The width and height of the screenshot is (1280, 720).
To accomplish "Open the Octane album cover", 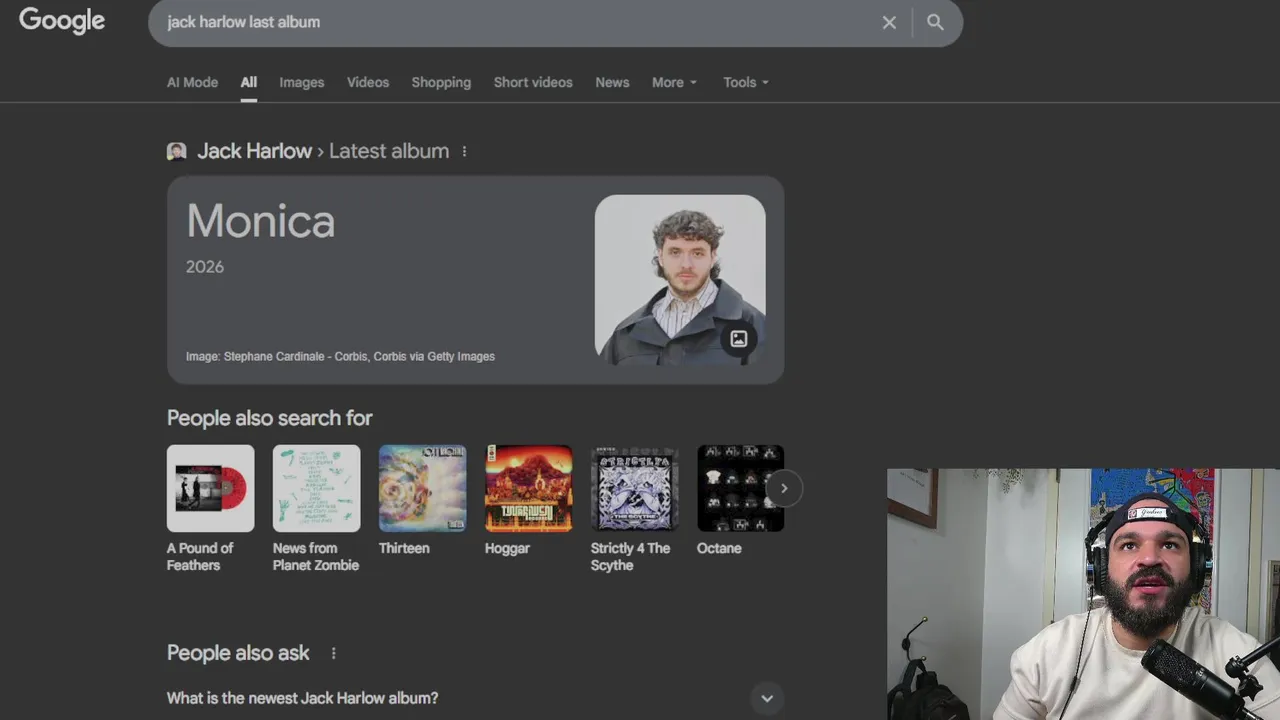I will 740,488.
